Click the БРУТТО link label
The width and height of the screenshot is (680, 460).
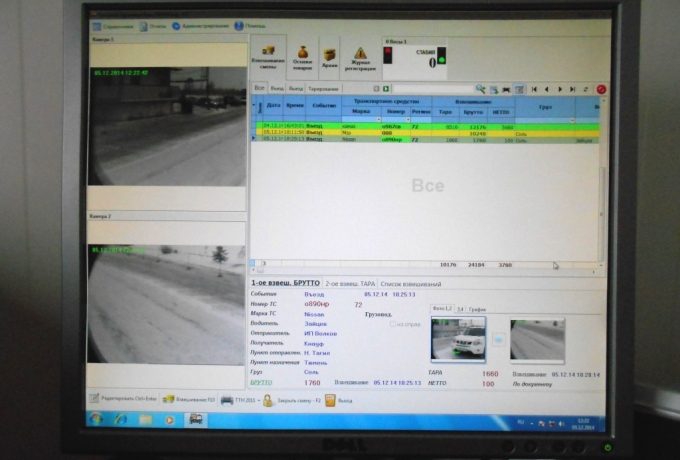point(260,382)
